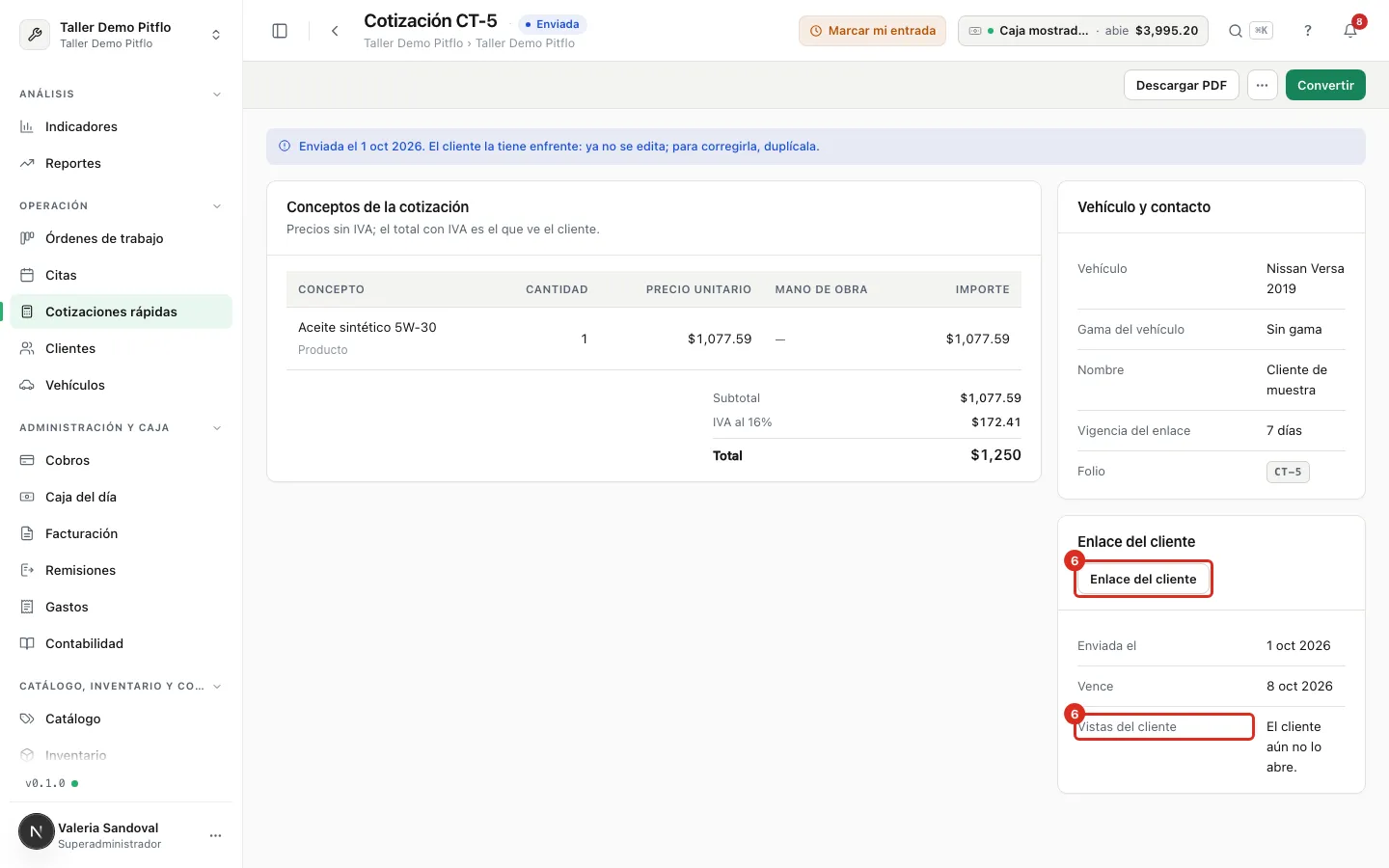
Task: Go back with the left arrow
Action: [335, 31]
